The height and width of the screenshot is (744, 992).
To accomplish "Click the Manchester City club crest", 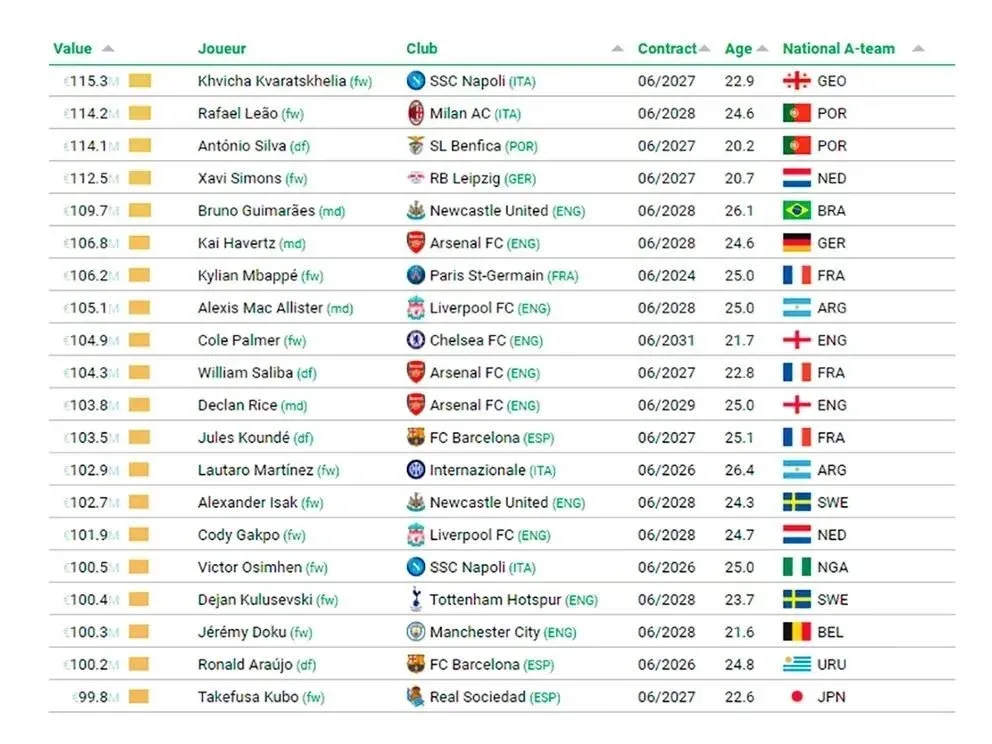I will pyautogui.click(x=416, y=632).
